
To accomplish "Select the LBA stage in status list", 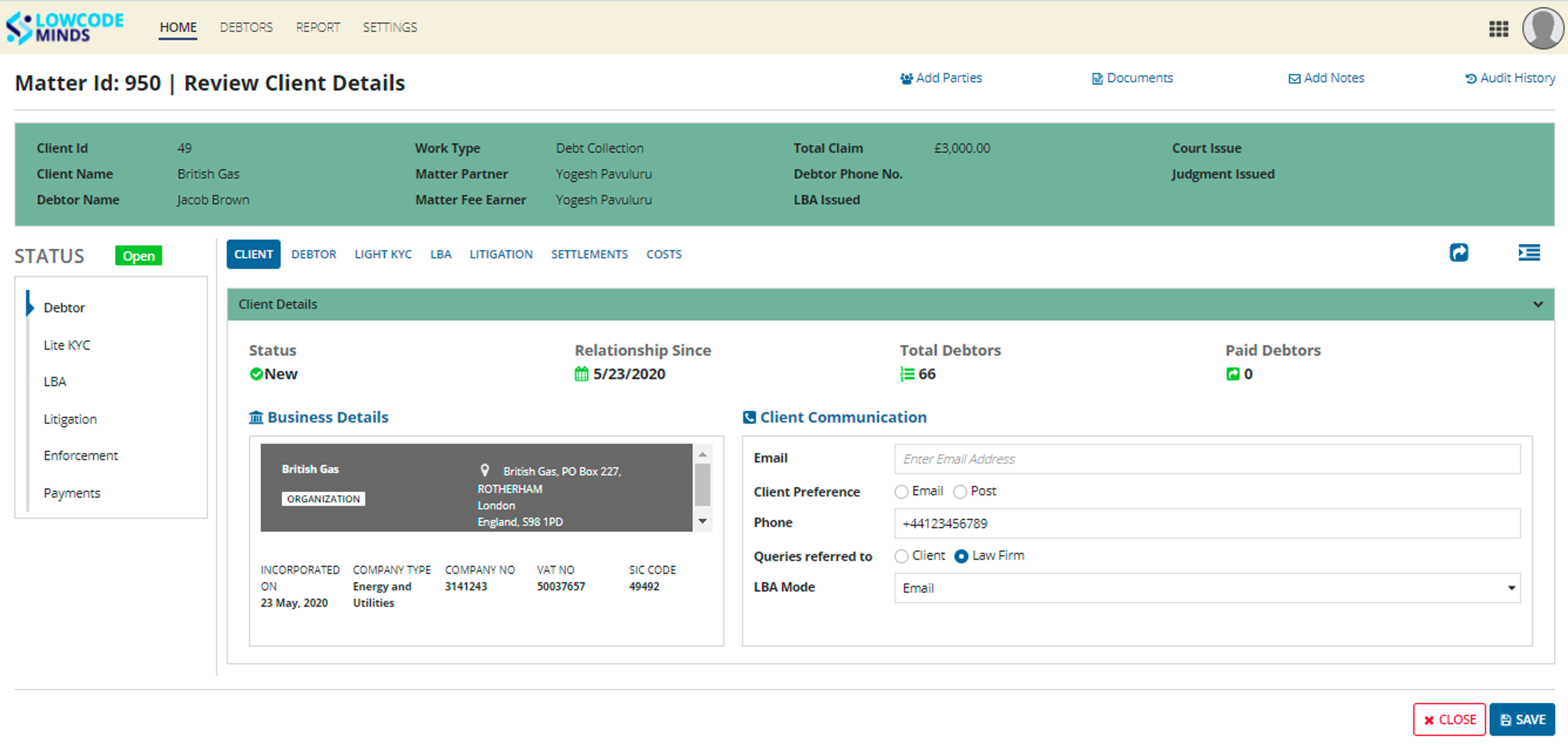I will [x=55, y=382].
